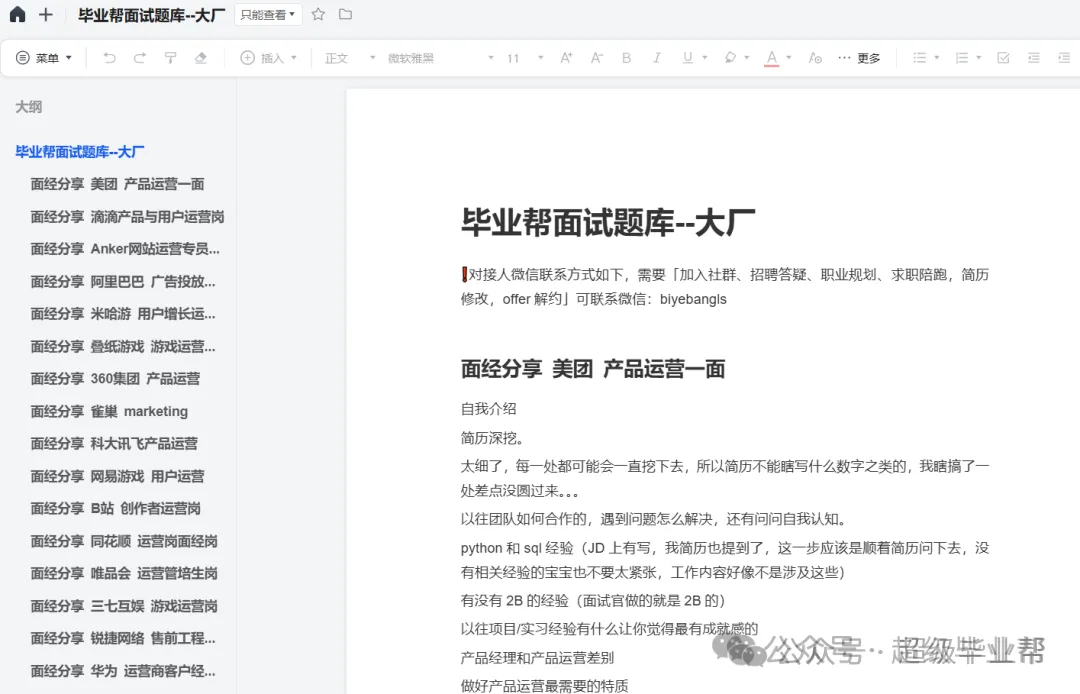Click the 更多 more options button
Viewport: 1080px width, 694px height.
(859, 58)
